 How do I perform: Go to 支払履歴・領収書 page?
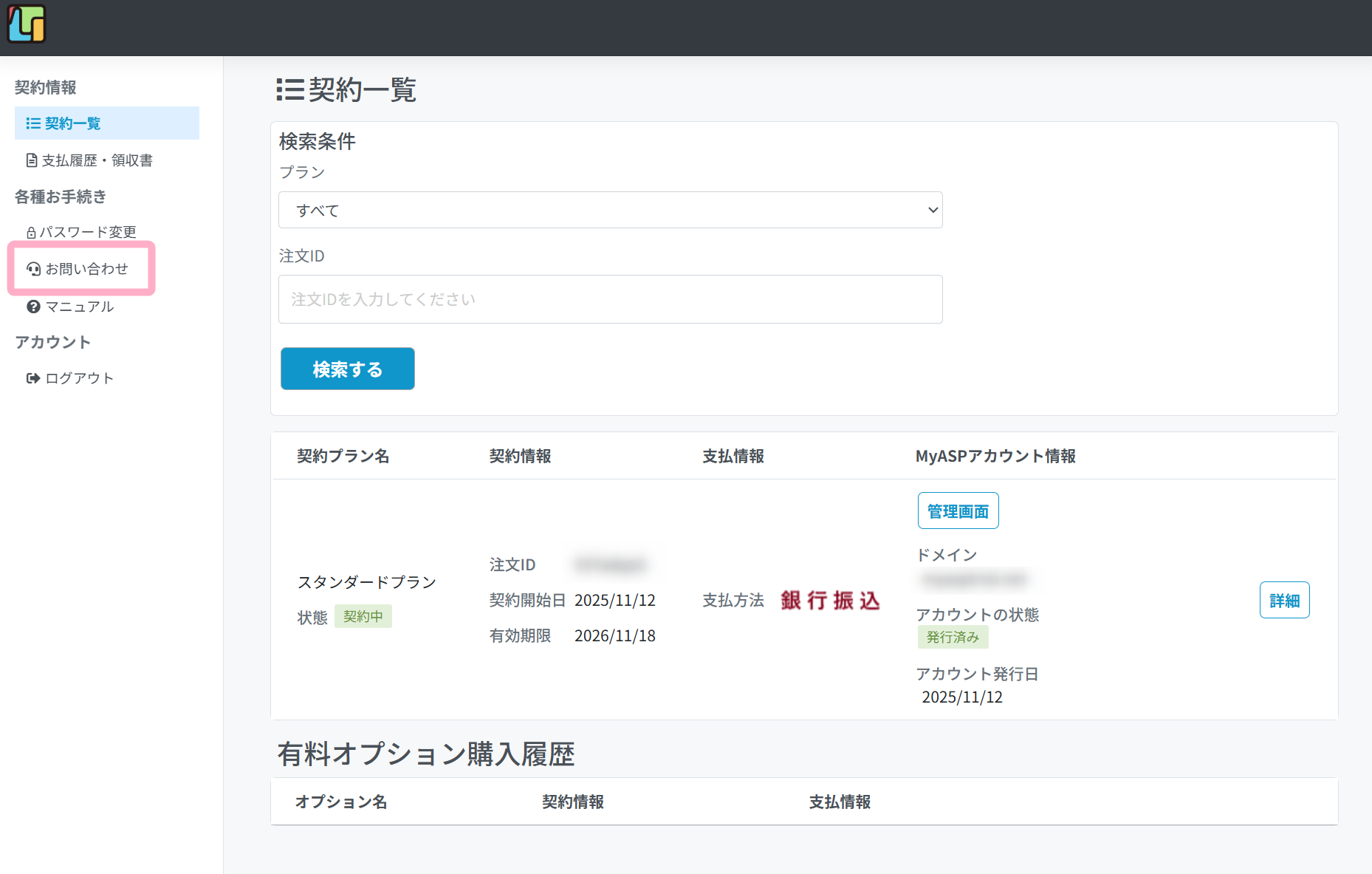pyautogui.click(x=97, y=160)
